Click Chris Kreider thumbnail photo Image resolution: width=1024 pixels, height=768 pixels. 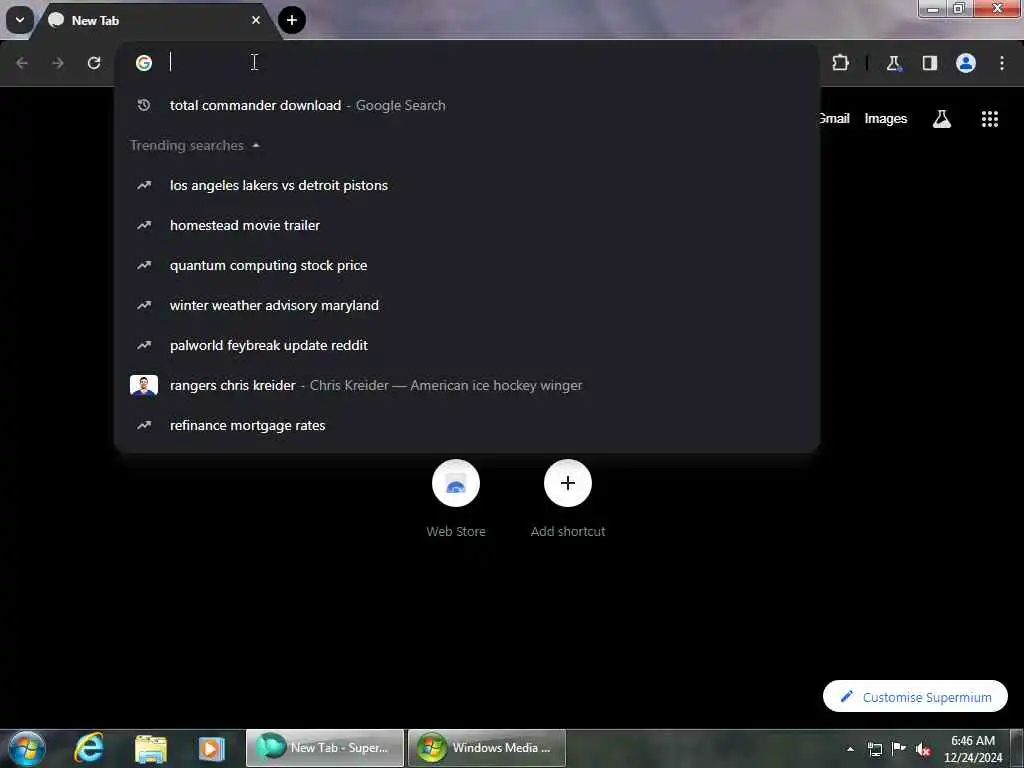click(144, 385)
